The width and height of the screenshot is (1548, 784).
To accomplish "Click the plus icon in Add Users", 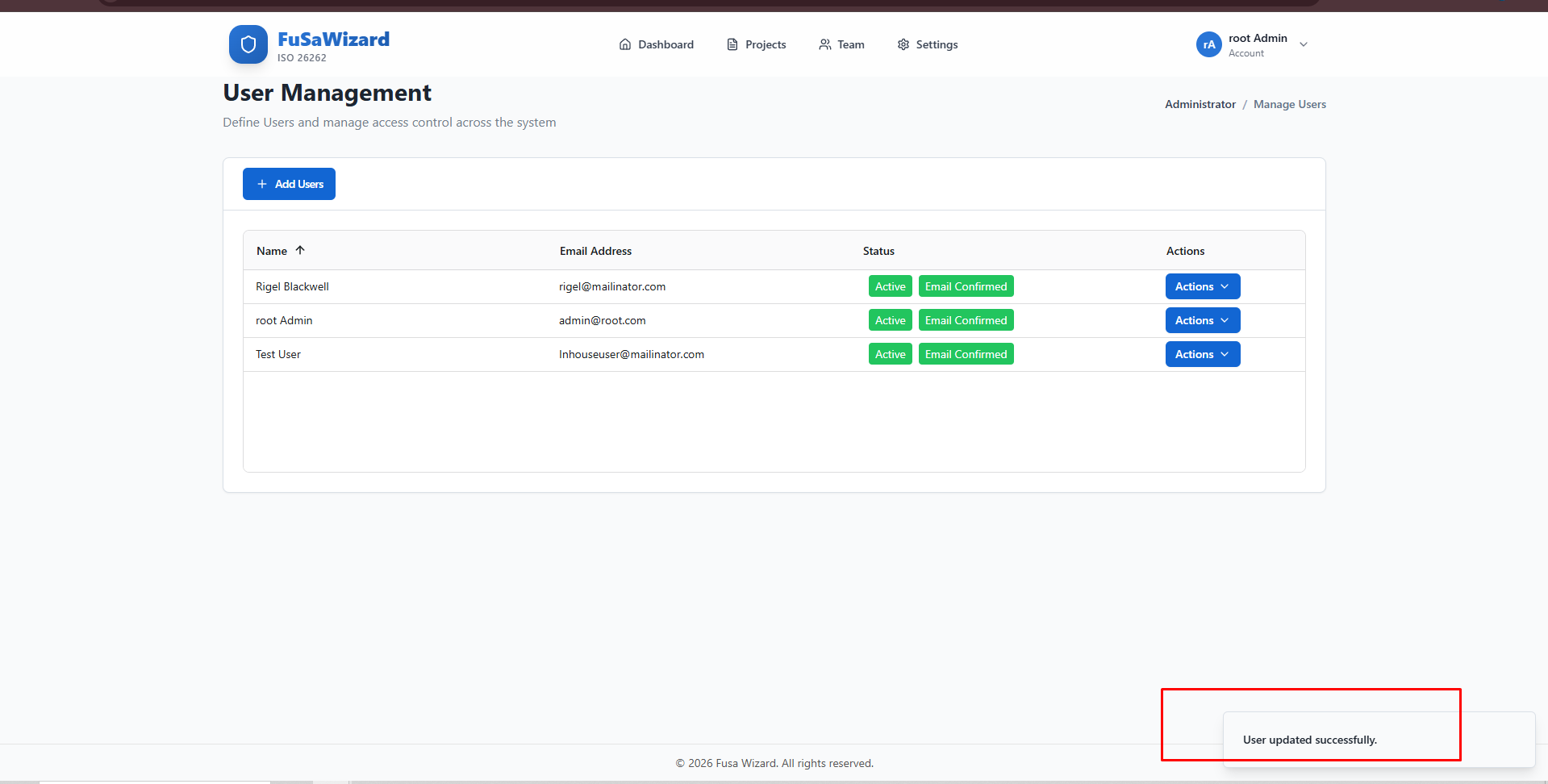I will [x=262, y=184].
